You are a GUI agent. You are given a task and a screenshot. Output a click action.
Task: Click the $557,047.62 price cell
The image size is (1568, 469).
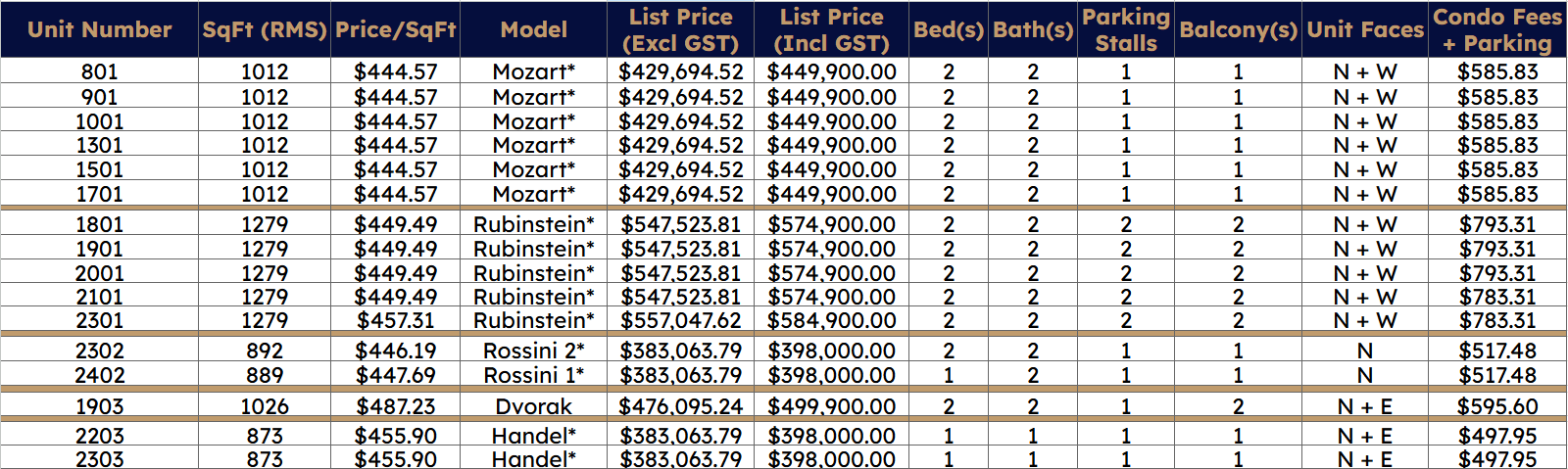681,320
